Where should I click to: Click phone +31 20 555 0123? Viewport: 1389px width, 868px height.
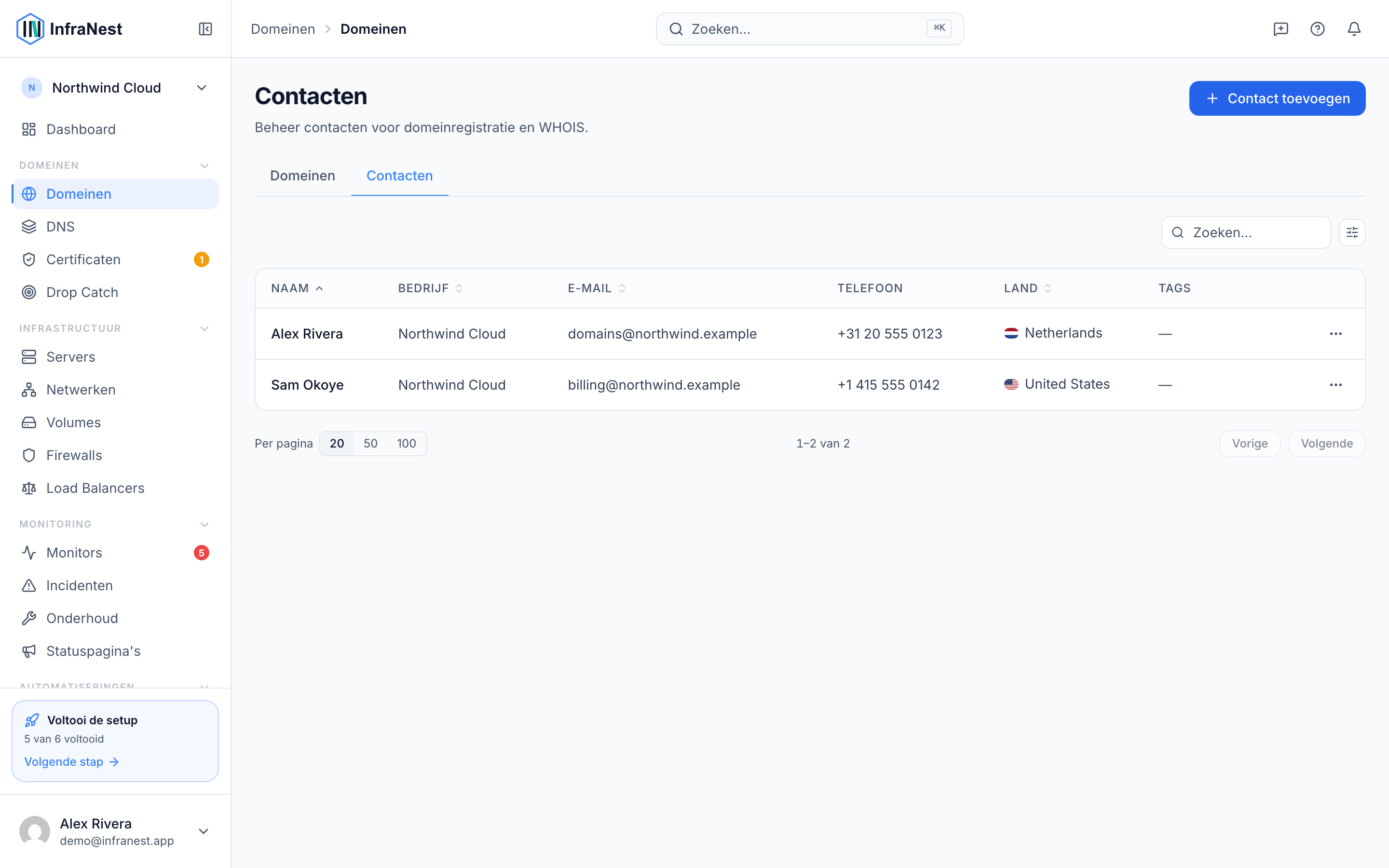click(890, 334)
